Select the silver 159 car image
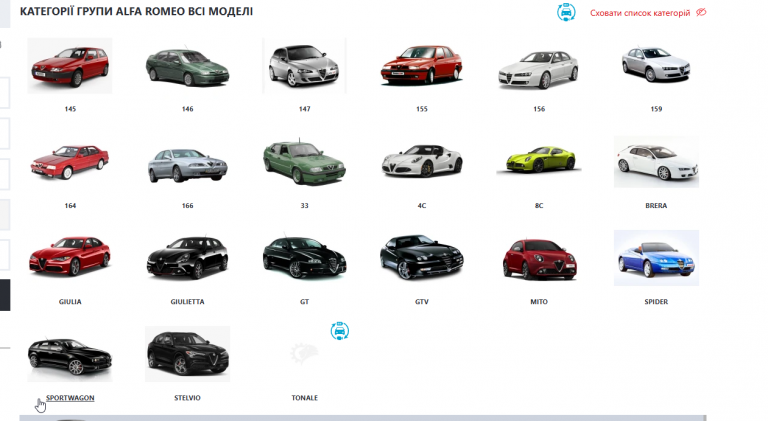The width and height of the screenshot is (768, 421). pyautogui.click(x=656, y=66)
